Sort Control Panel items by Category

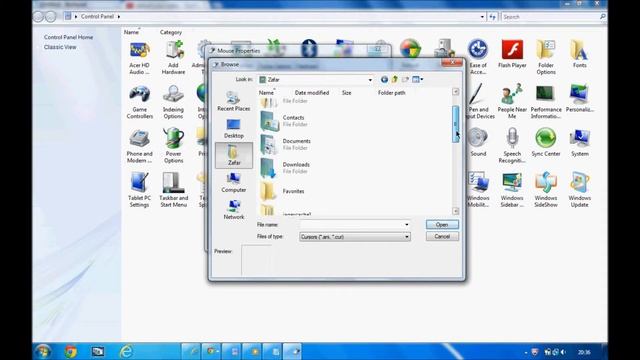171,32
